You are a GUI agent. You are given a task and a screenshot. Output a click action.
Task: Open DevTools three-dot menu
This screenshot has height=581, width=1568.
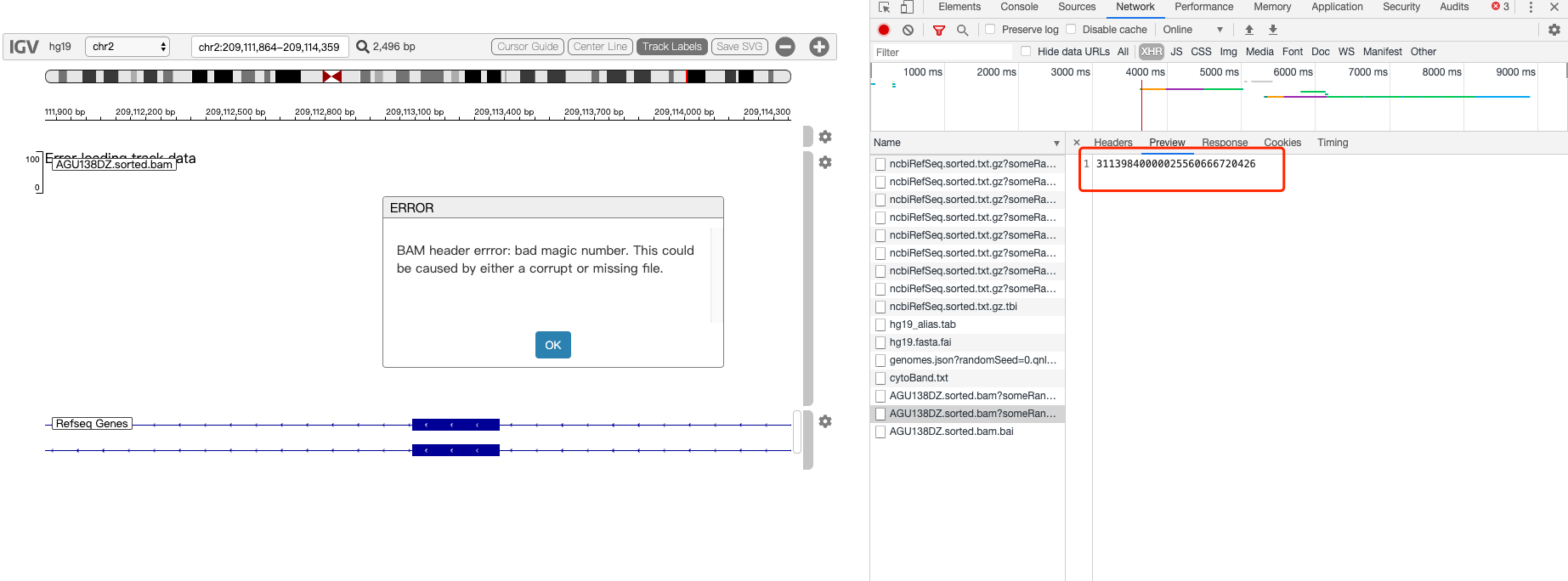pos(1531,7)
